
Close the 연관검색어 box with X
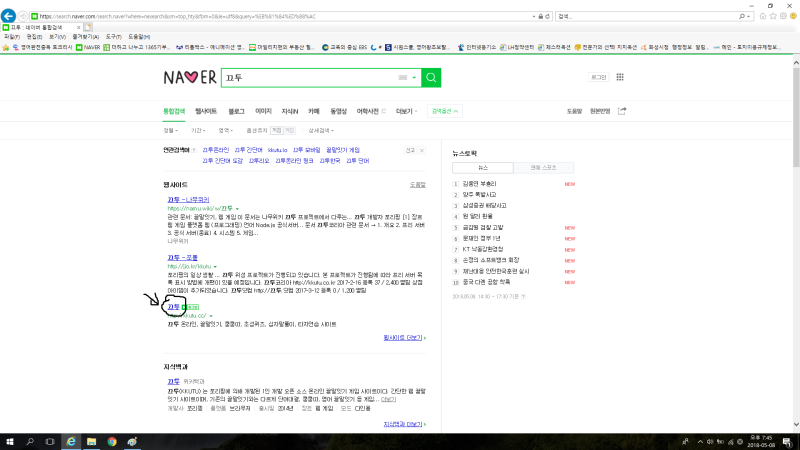[x=422, y=151]
